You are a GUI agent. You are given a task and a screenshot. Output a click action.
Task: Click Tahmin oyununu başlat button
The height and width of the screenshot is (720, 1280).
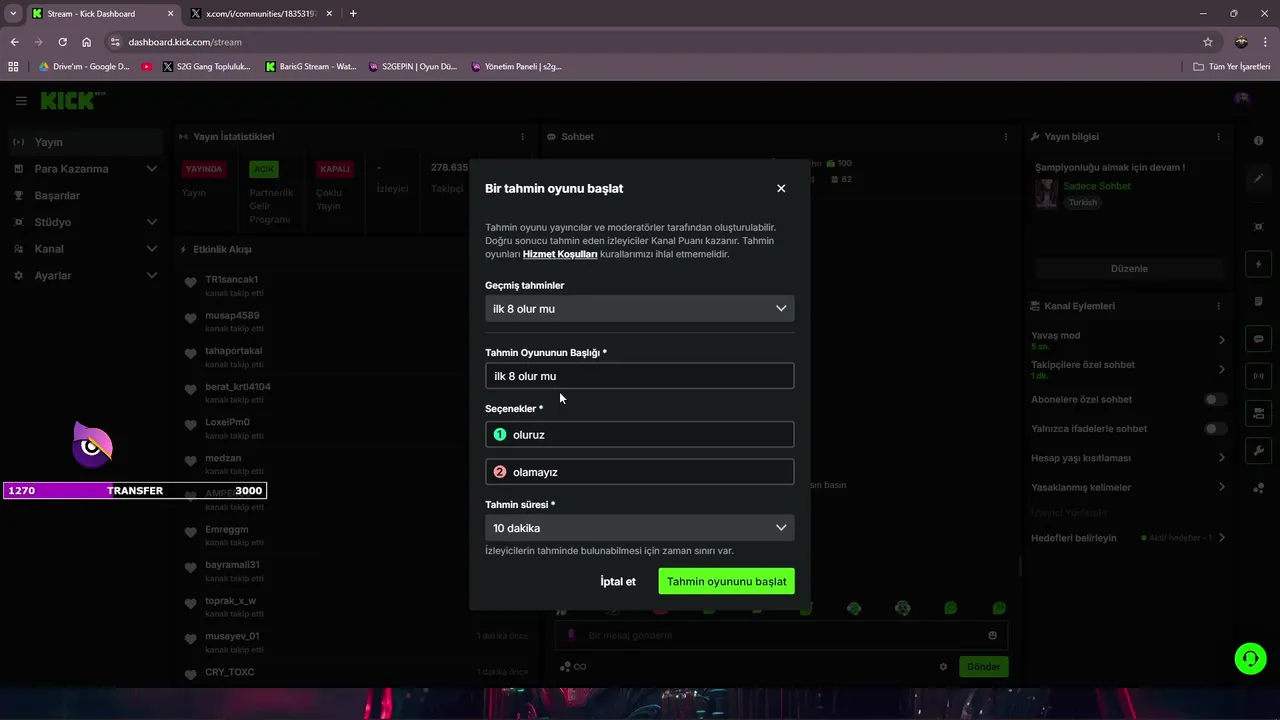[727, 581]
